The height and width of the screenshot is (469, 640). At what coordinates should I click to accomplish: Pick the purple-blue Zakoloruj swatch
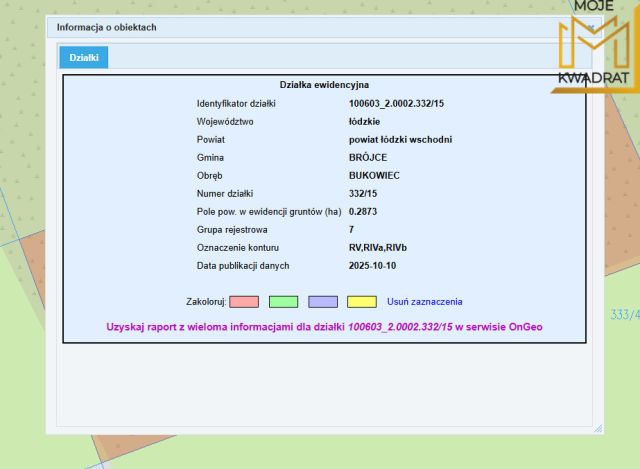coord(323,302)
